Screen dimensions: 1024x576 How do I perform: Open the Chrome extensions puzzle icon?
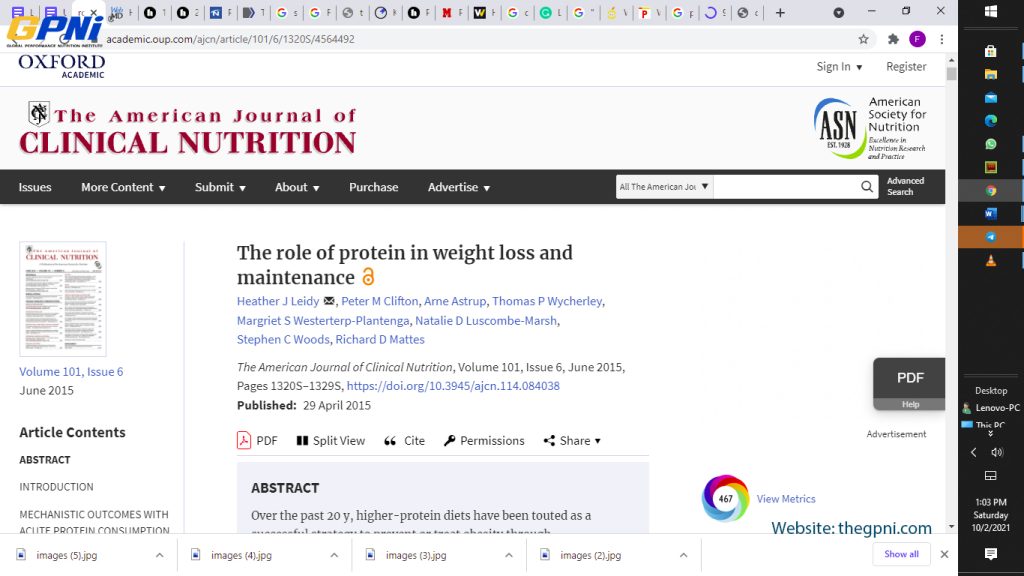pyautogui.click(x=893, y=39)
